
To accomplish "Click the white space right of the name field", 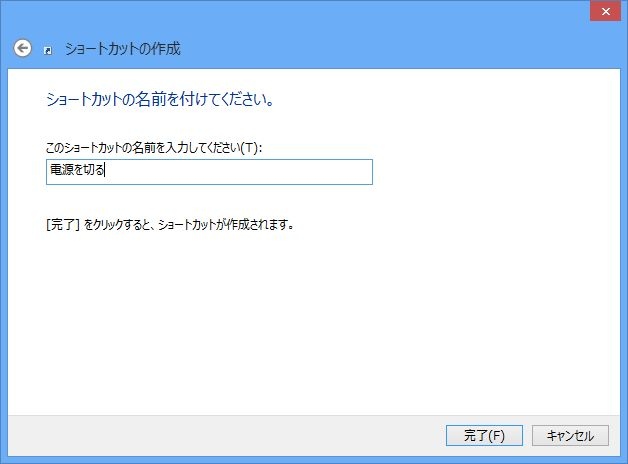I will (490, 172).
